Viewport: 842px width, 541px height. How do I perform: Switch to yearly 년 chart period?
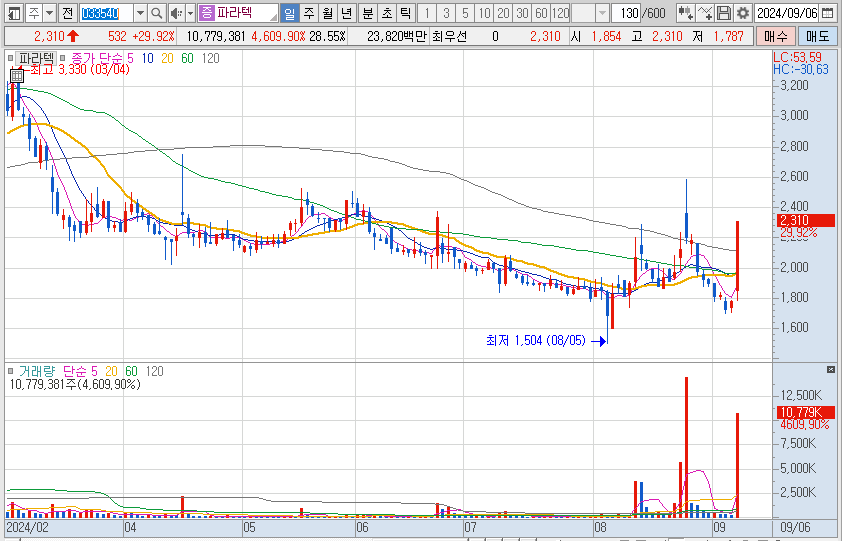point(347,13)
